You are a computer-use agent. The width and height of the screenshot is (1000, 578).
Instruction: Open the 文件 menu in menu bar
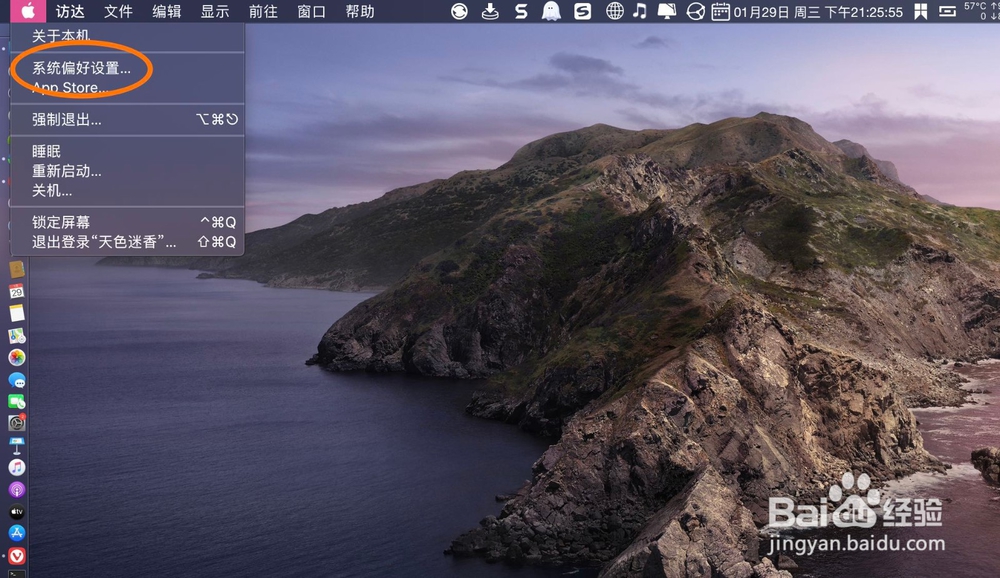tap(118, 11)
